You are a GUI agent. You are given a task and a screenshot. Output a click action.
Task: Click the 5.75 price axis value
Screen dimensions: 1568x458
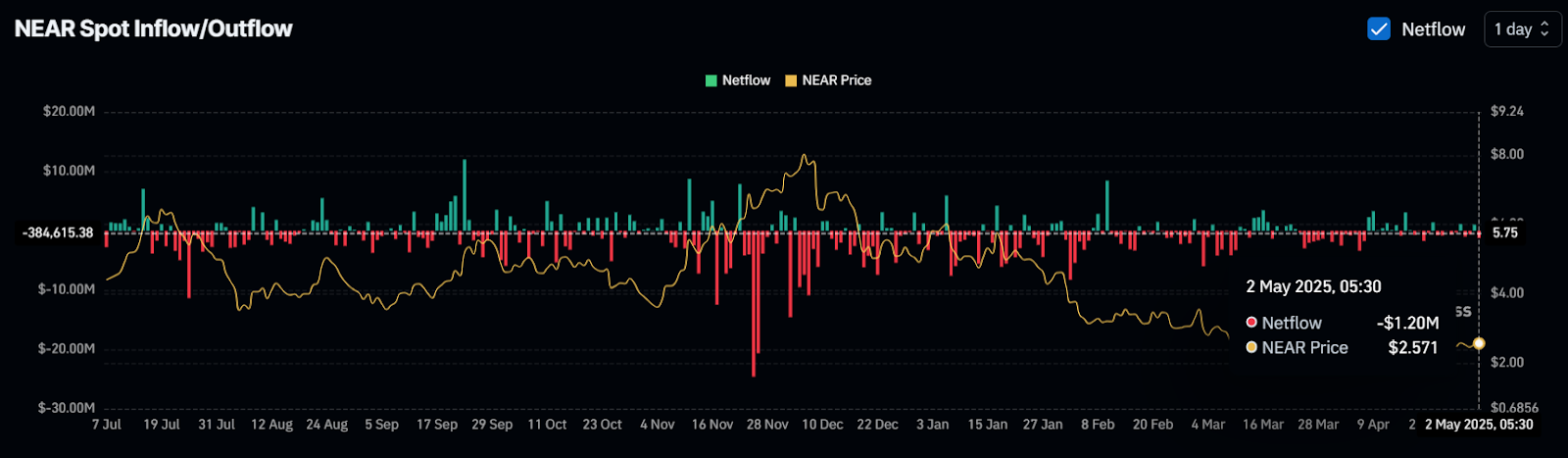[x=1505, y=233]
